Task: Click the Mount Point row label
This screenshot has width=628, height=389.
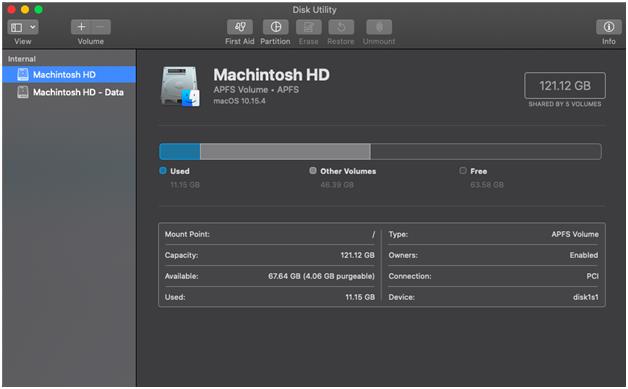Action: coord(187,234)
